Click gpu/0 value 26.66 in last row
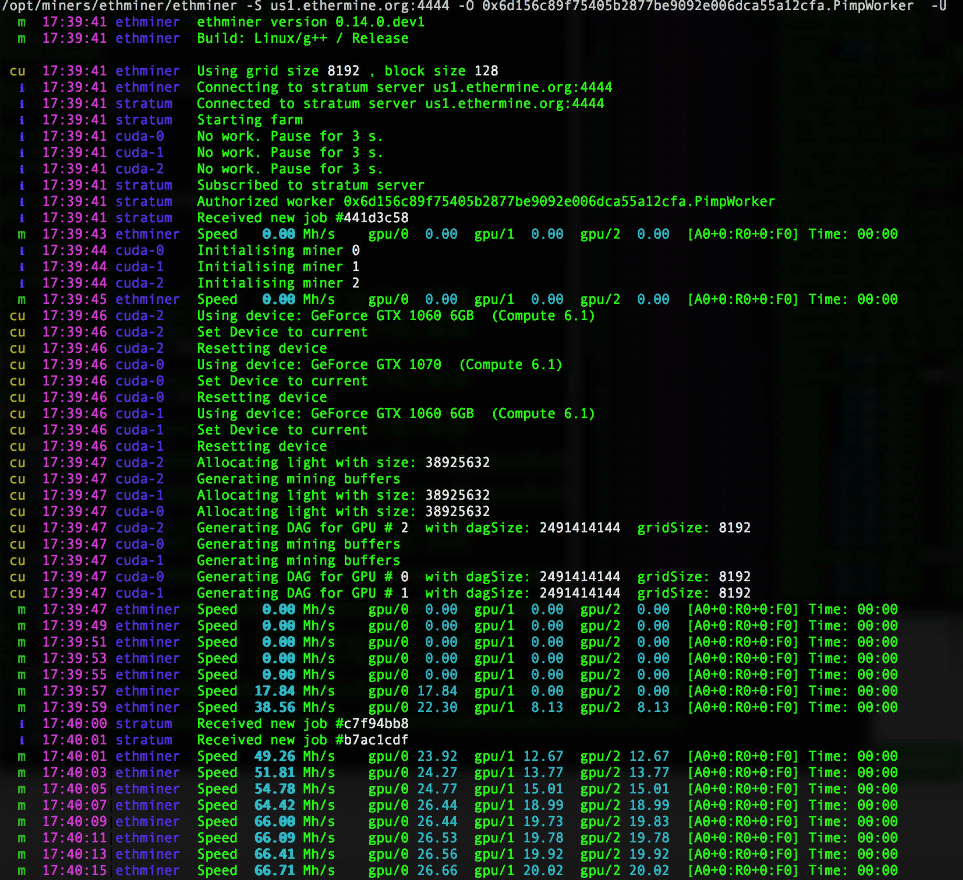Viewport: 963px width, 880px height. click(x=437, y=871)
